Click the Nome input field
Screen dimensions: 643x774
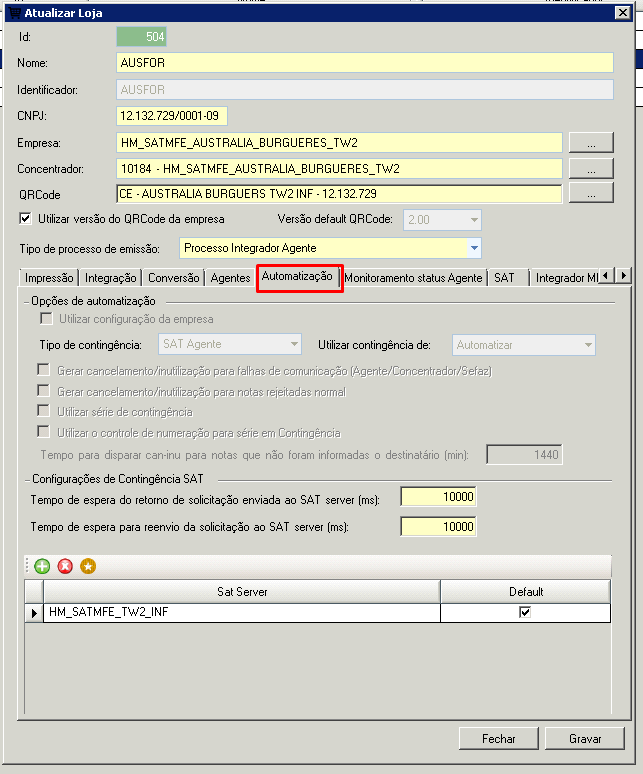(x=364, y=63)
